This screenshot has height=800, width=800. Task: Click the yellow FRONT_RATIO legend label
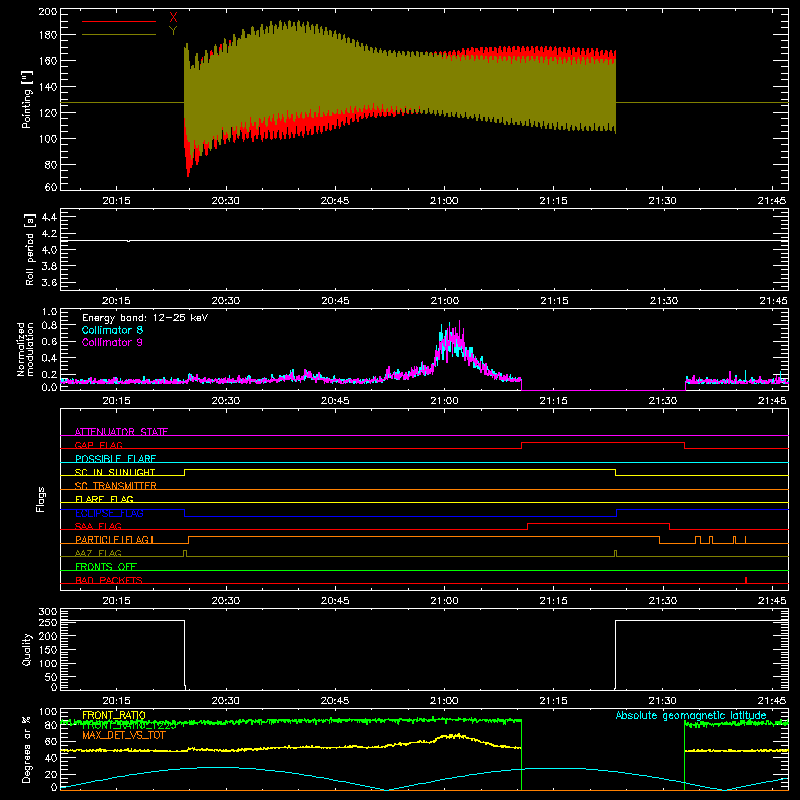pyautogui.click(x=114, y=715)
